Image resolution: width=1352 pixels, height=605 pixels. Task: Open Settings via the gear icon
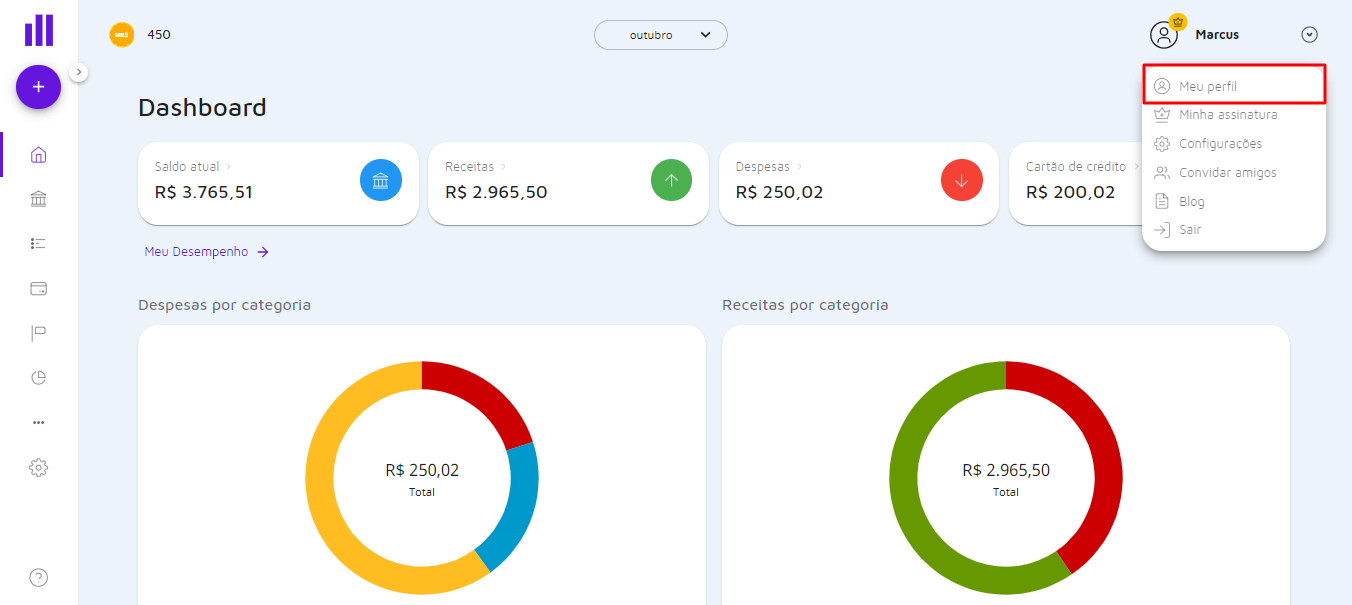(x=38, y=467)
